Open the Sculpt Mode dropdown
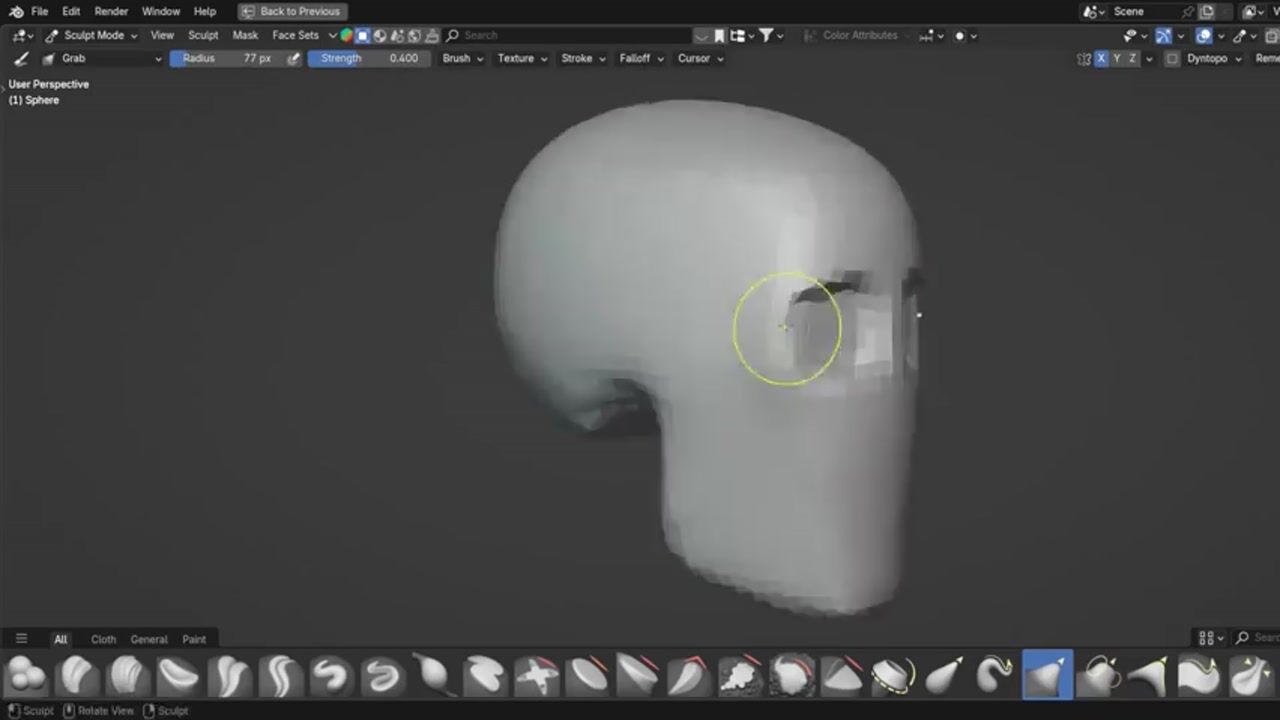The width and height of the screenshot is (1280, 720). [x=92, y=35]
